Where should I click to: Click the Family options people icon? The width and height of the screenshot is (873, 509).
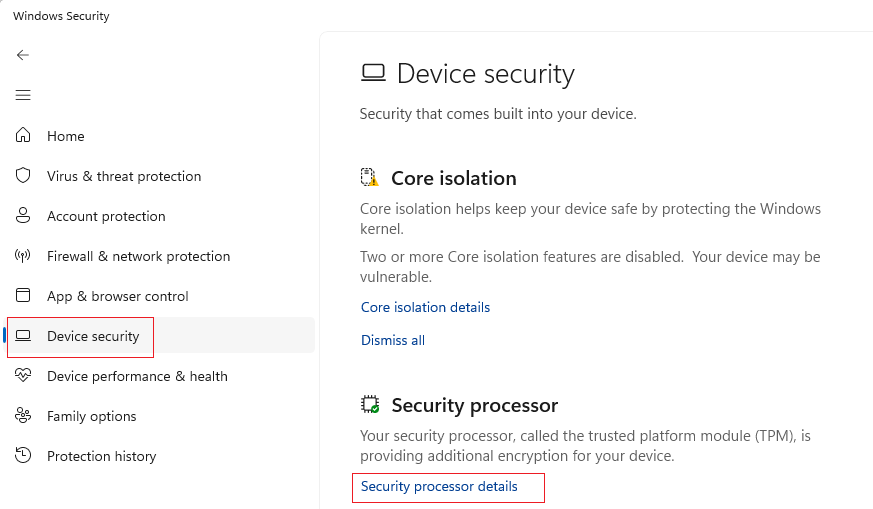pos(23,415)
